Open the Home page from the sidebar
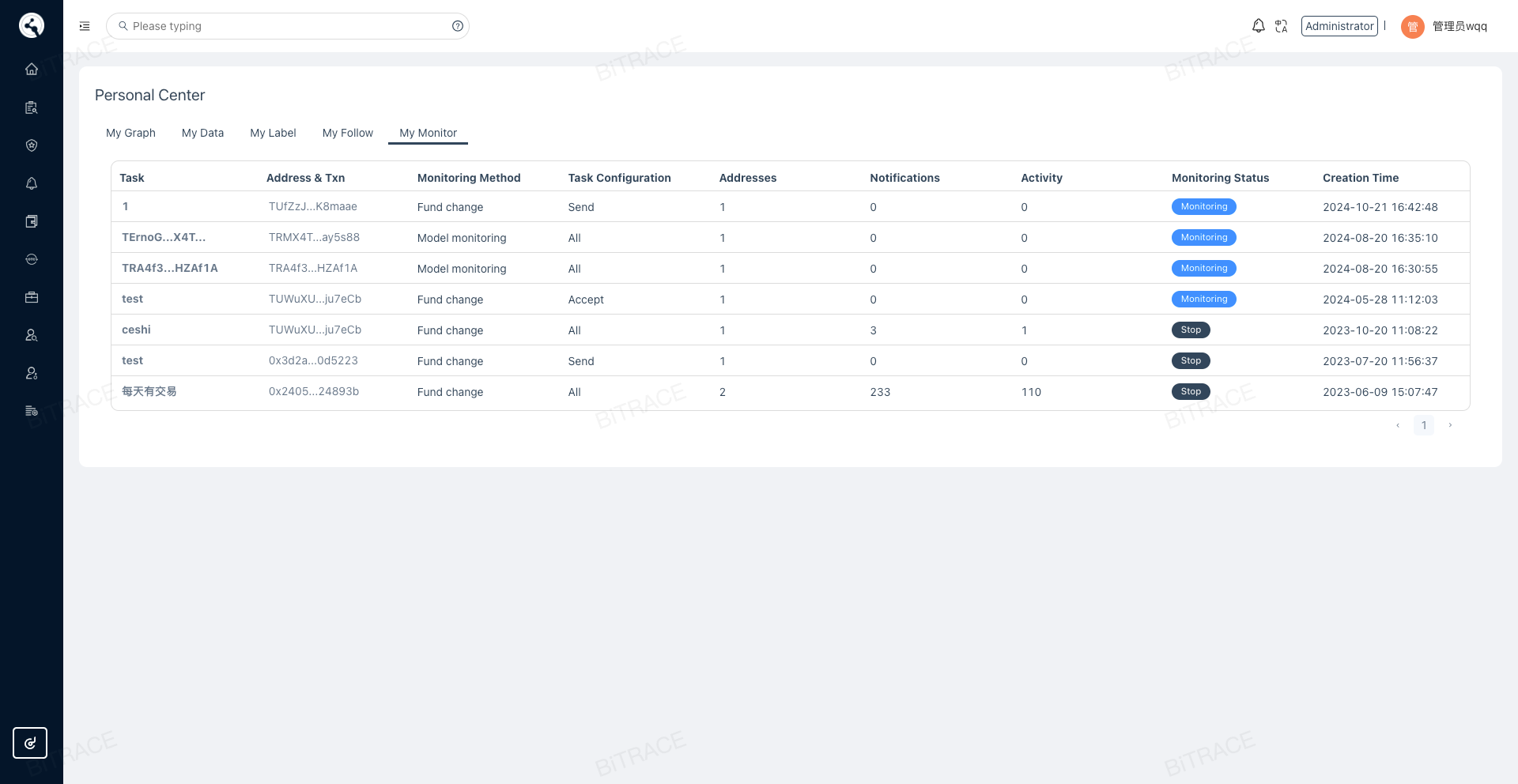 pos(32,69)
